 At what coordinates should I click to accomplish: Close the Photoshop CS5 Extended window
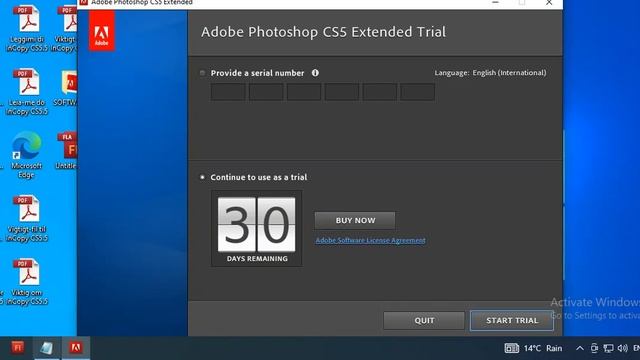tap(549, 3)
